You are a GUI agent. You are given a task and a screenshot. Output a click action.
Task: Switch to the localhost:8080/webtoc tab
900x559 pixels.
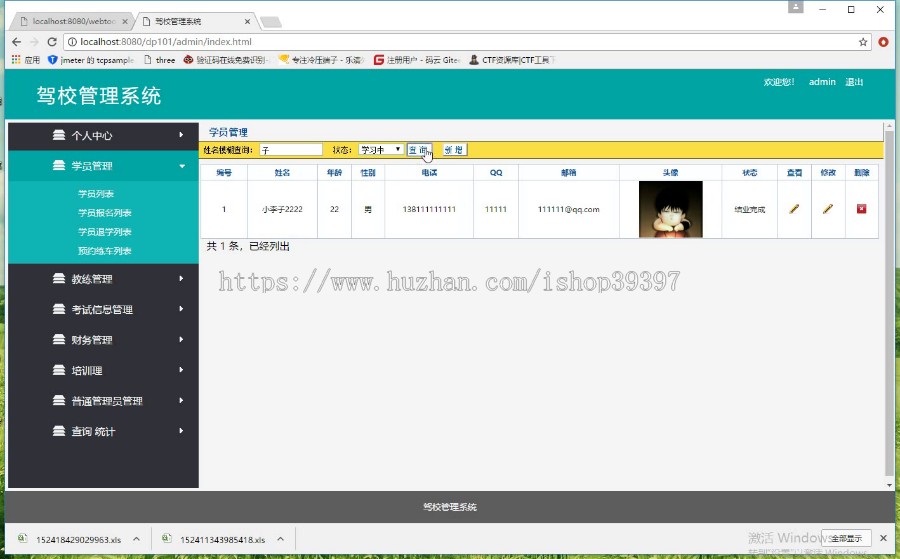72,21
